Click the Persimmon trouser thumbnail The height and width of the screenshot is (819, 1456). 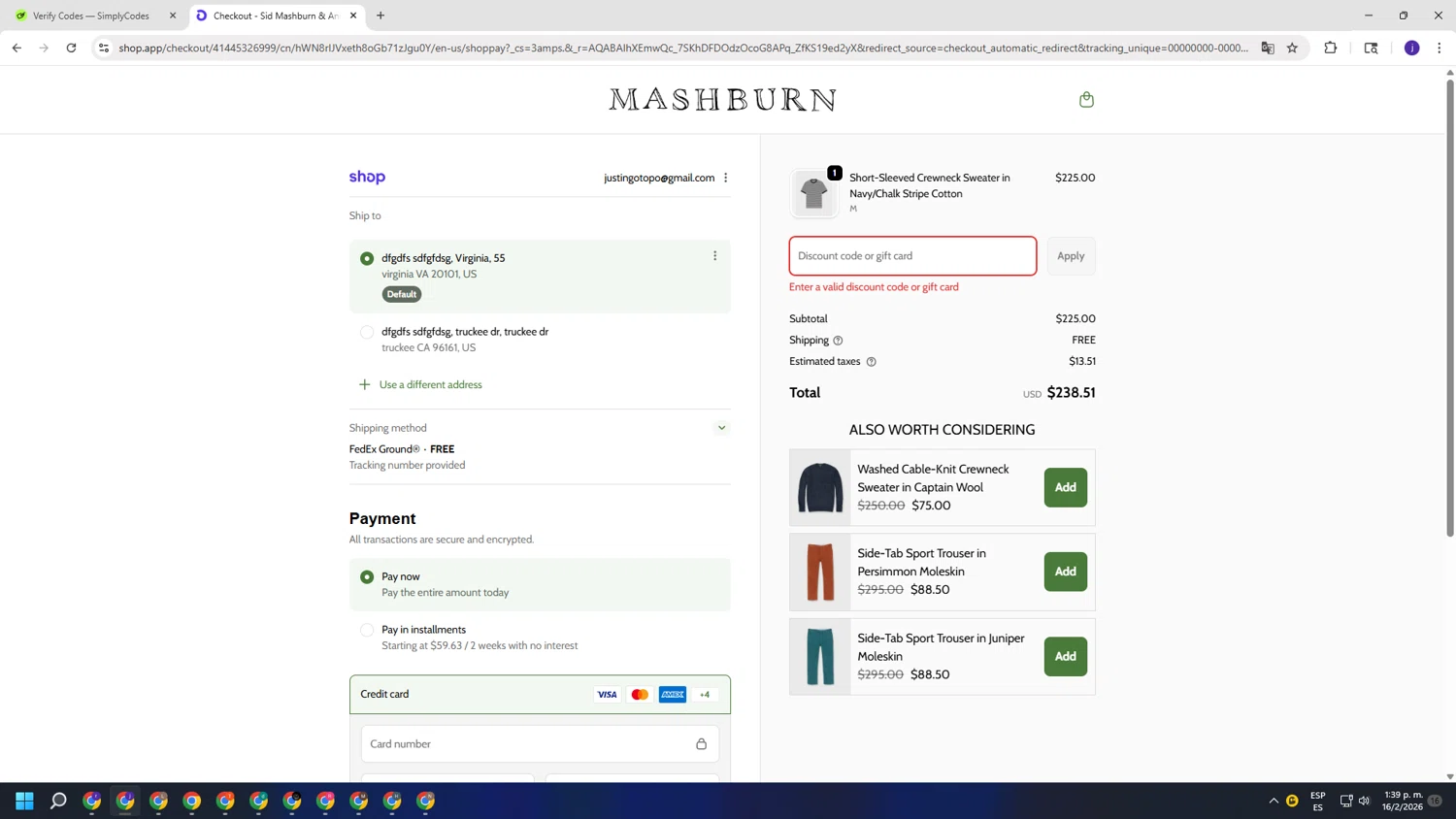pos(820,572)
